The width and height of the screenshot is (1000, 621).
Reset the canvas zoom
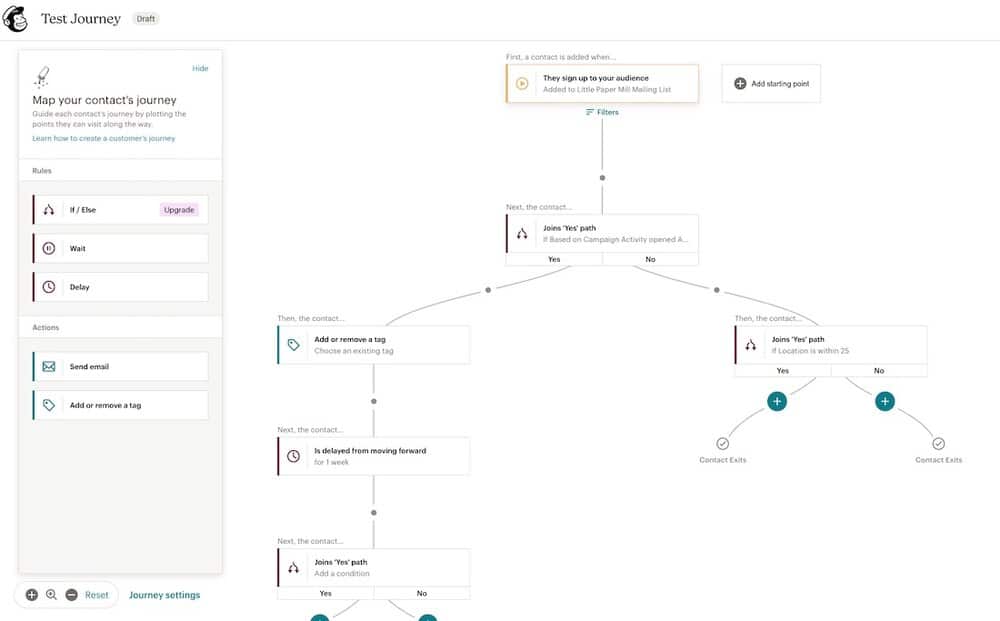tap(97, 595)
